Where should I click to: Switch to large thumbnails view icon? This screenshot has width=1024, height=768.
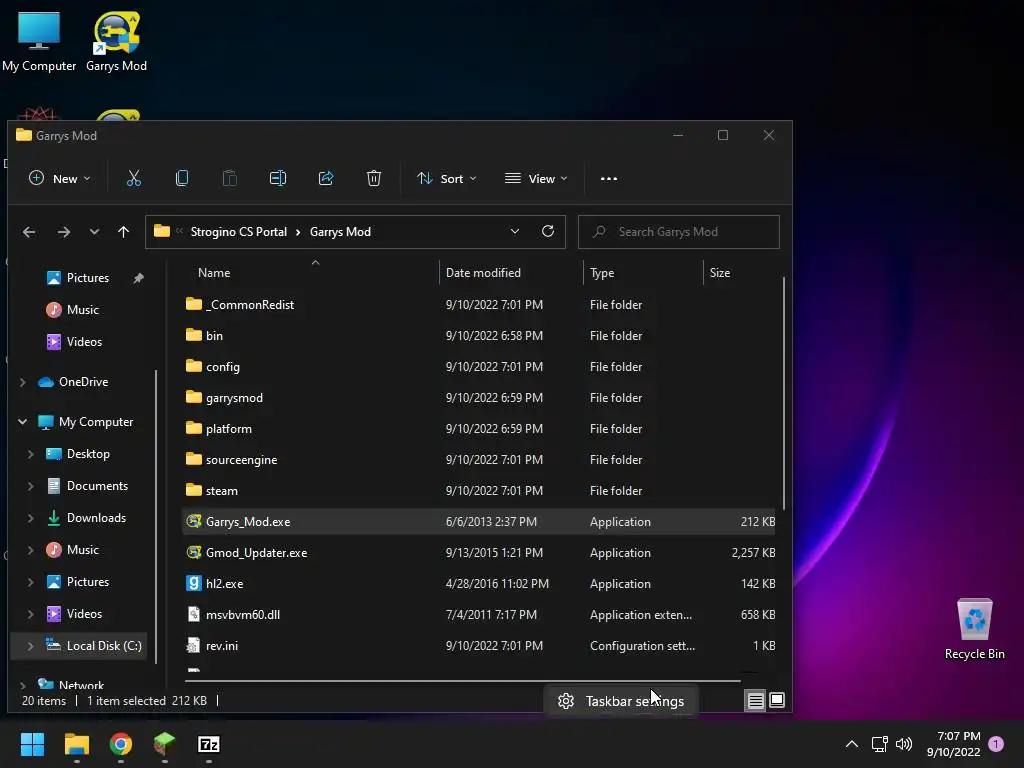tap(777, 701)
